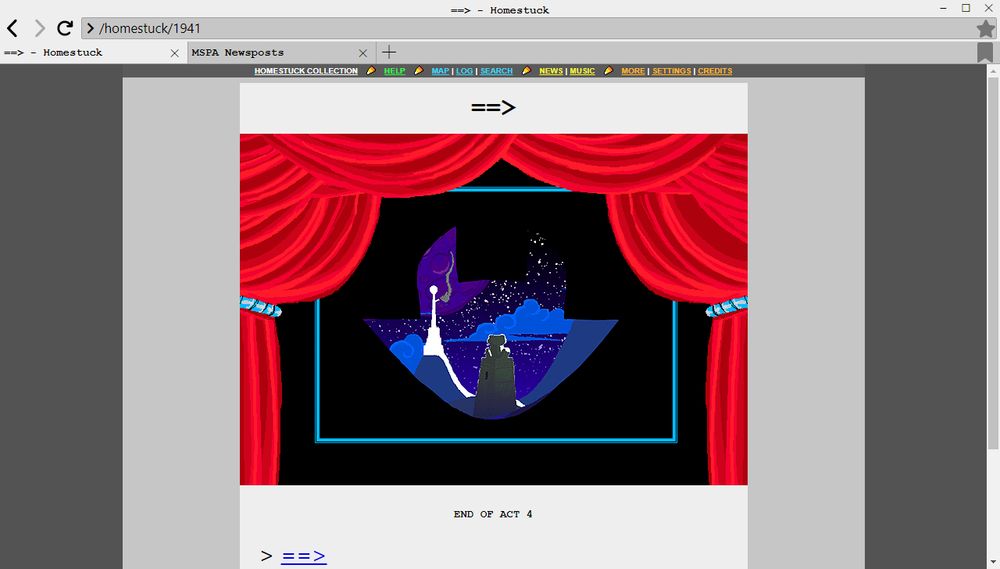Open the HOMESTUCK COLLECTION home link
1000x569 pixels.
[306, 71]
